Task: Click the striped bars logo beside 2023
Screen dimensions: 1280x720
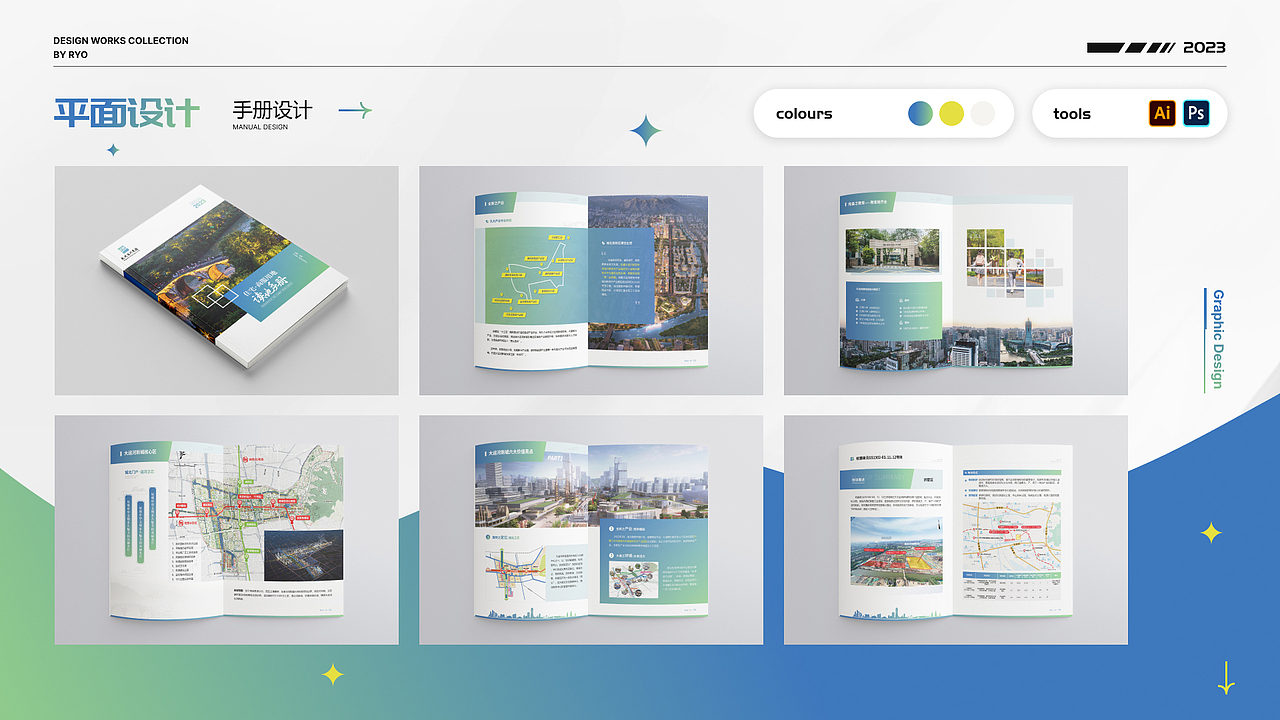Action: 1131,47
